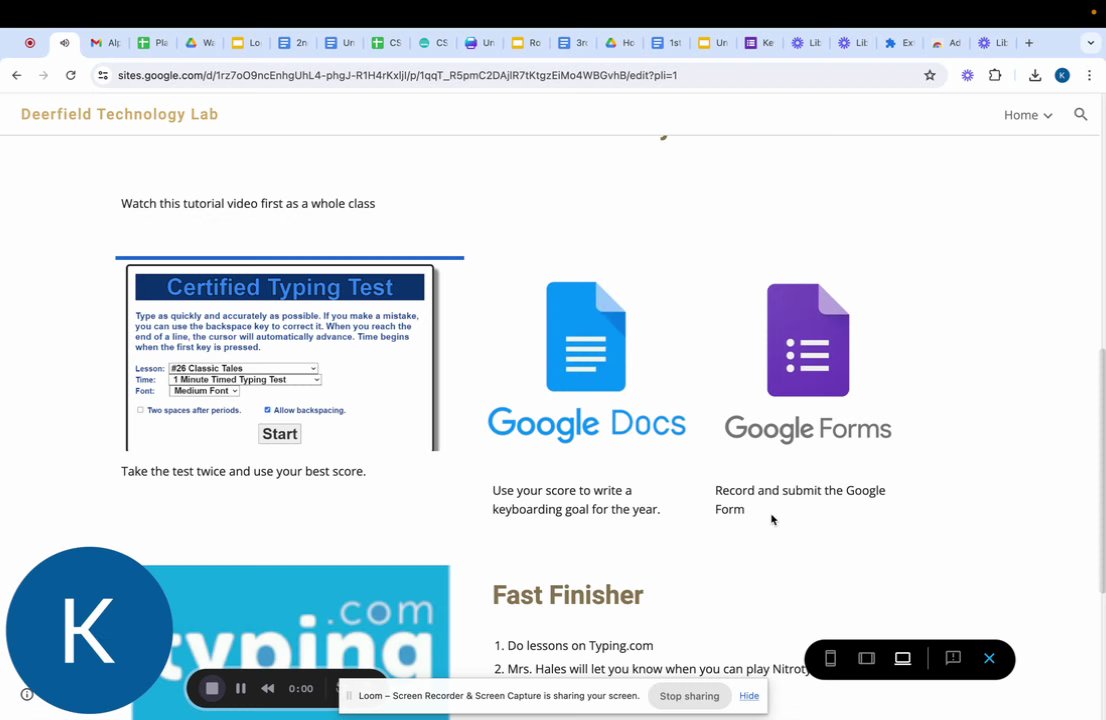Click the Loom timer showing 0:00

coord(301,688)
